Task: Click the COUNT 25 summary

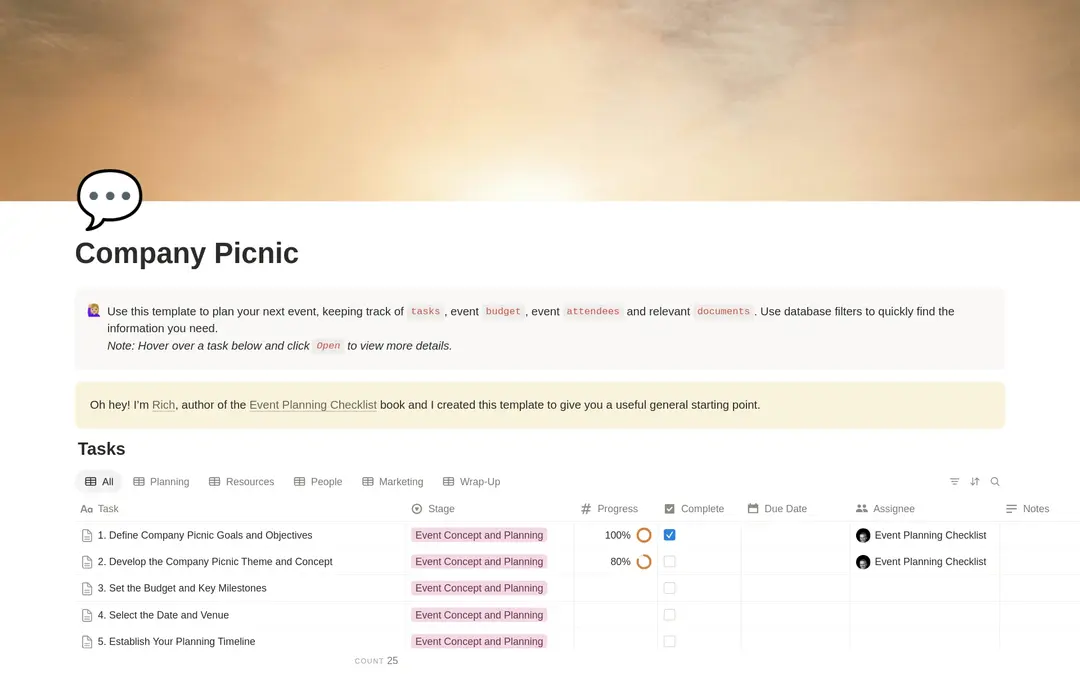Action: pos(376,661)
